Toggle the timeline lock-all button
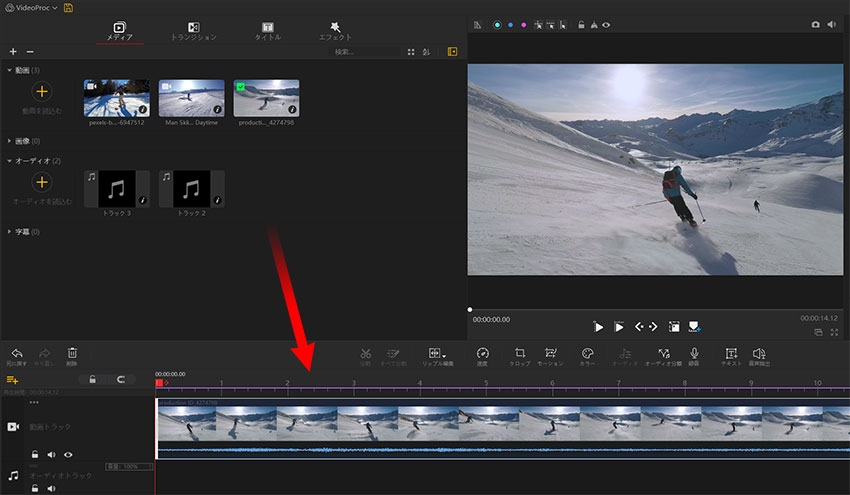The image size is (850, 495). tap(93, 379)
